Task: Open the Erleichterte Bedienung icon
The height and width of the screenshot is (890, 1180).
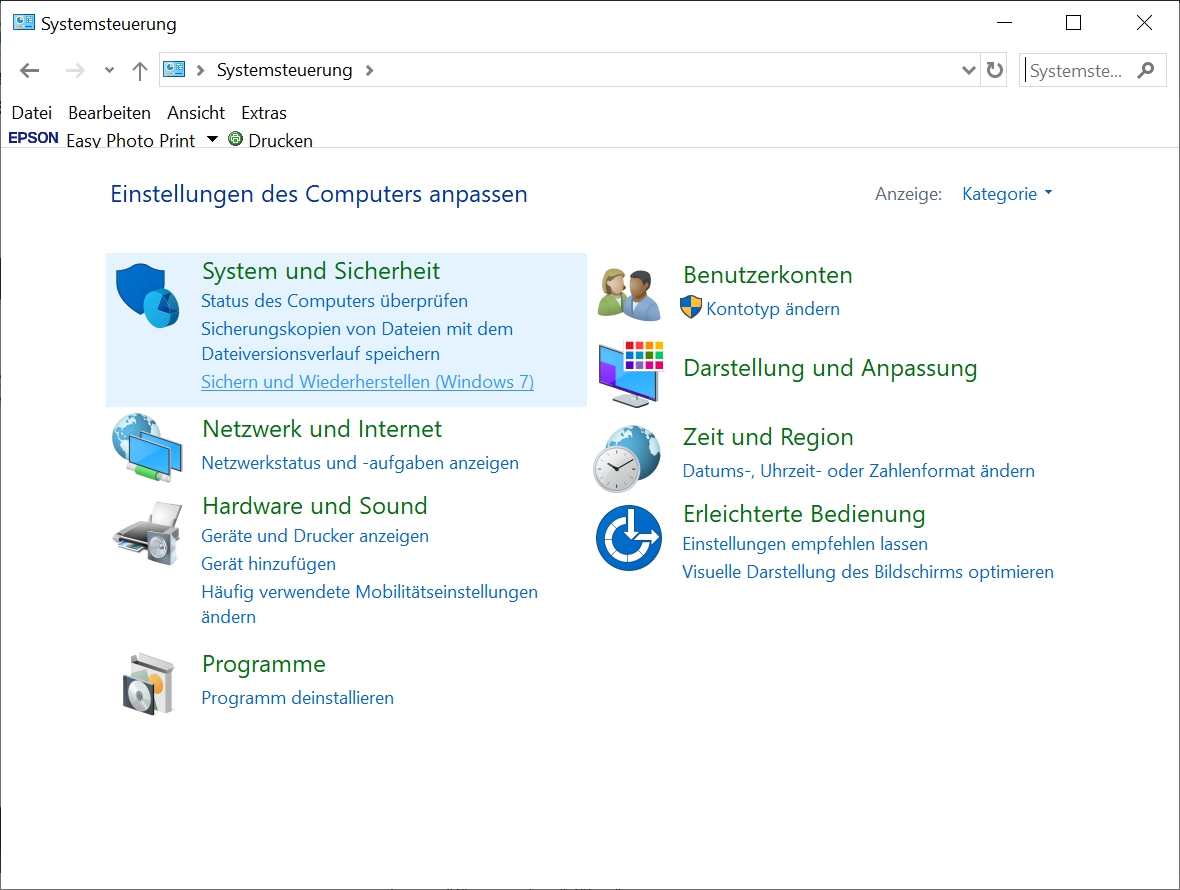Action: (x=629, y=538)
